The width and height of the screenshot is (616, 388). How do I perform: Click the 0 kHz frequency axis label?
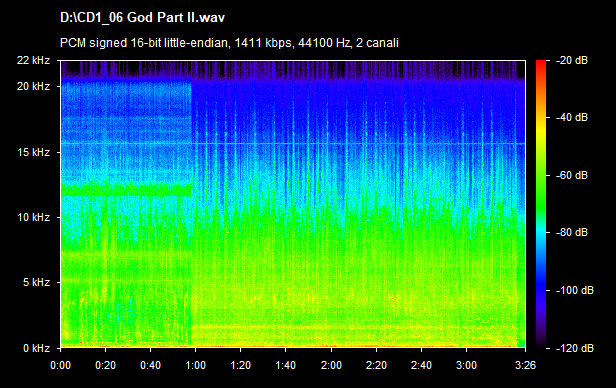click(36, 348)
